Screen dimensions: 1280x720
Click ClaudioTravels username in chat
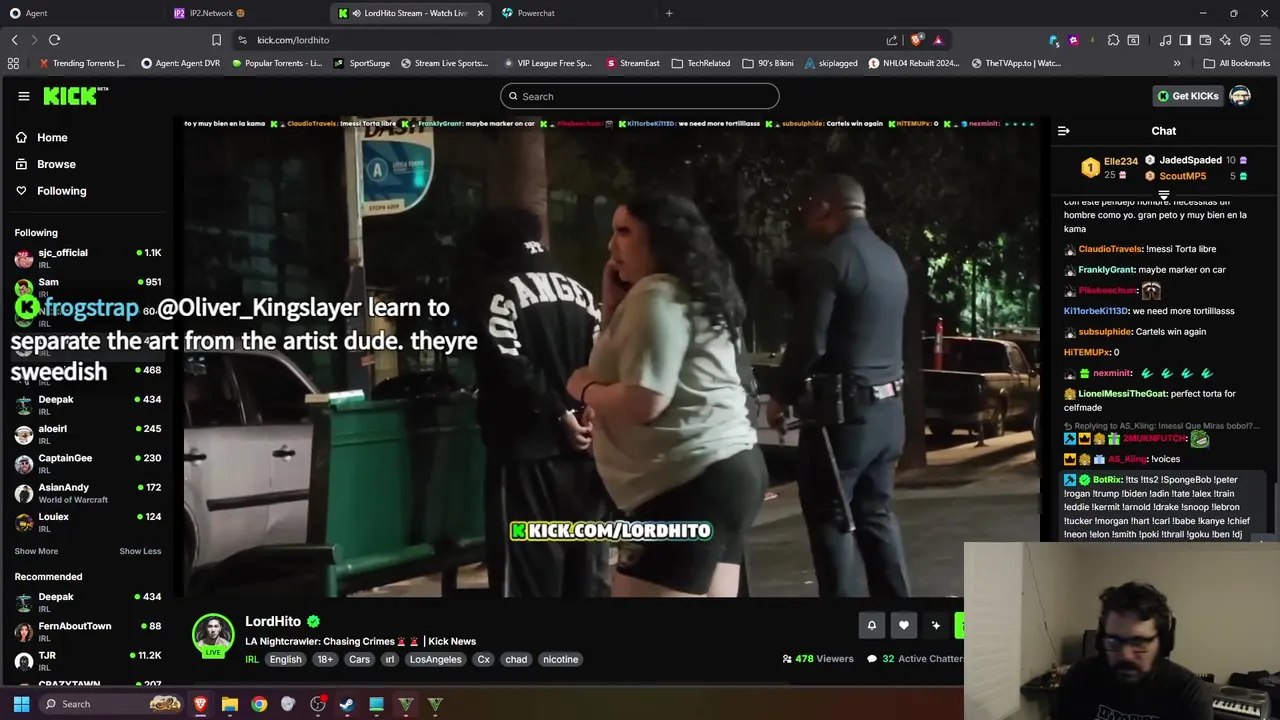pos(1110,249)
